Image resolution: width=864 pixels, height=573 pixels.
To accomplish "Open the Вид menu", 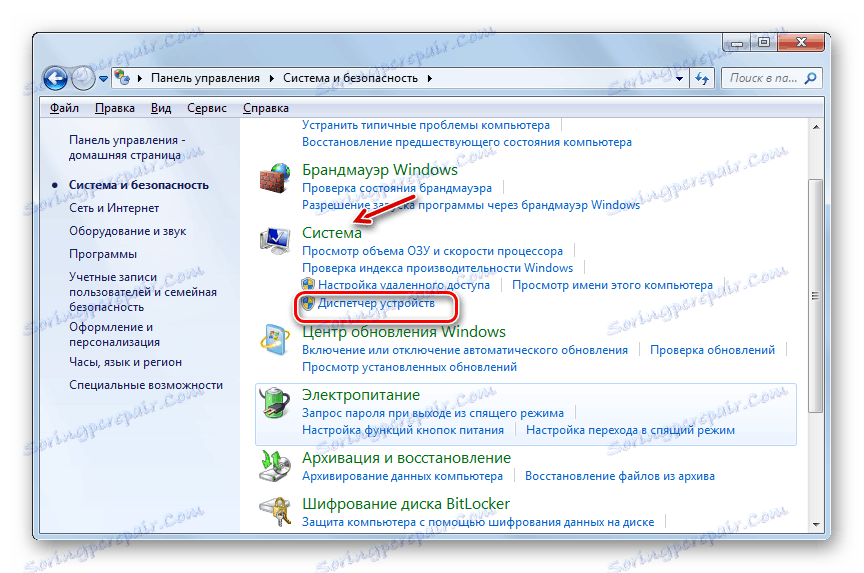I will [x=161, y=108].
